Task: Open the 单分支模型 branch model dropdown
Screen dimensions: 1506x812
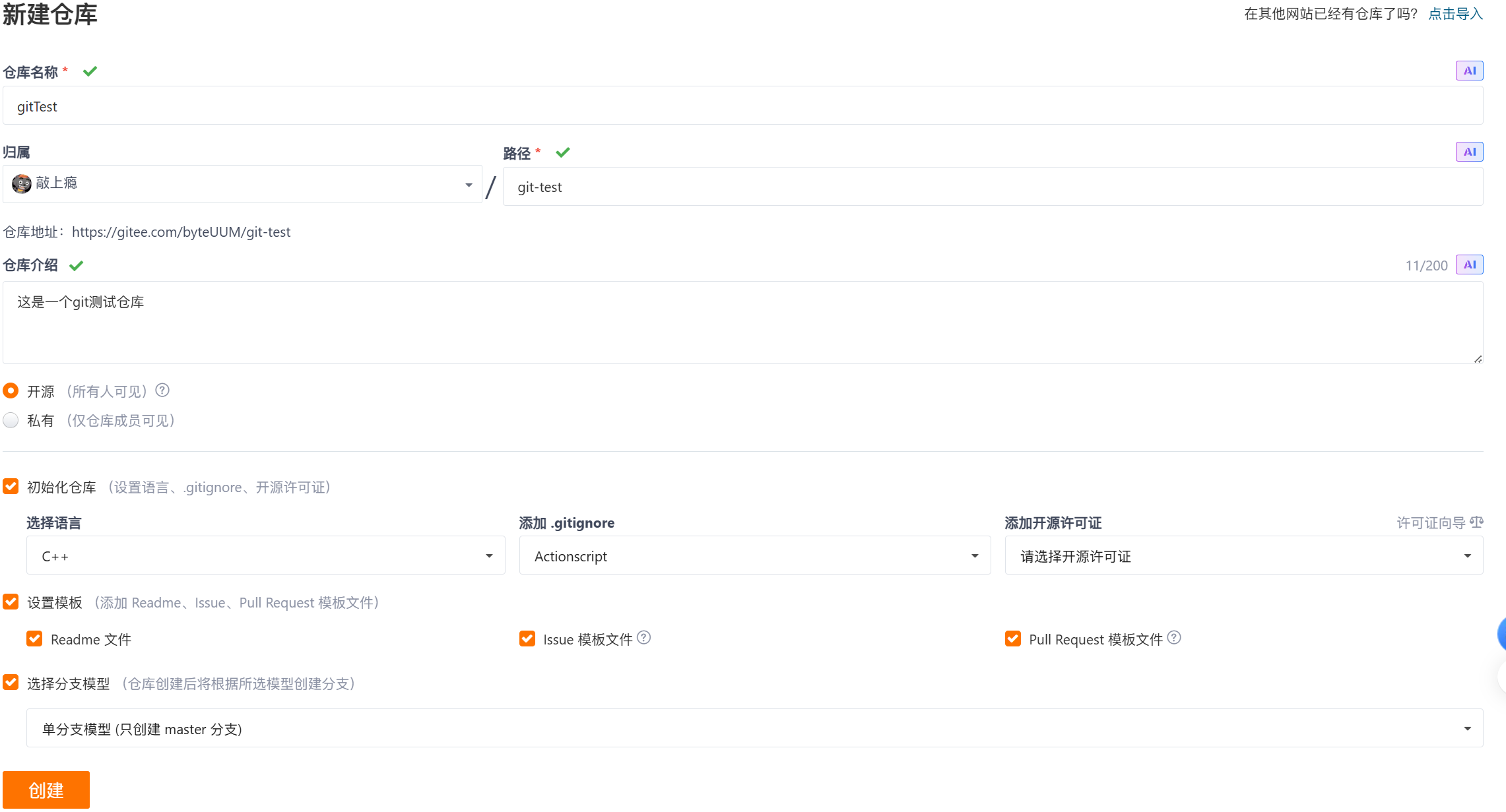Action: point(754,728)
